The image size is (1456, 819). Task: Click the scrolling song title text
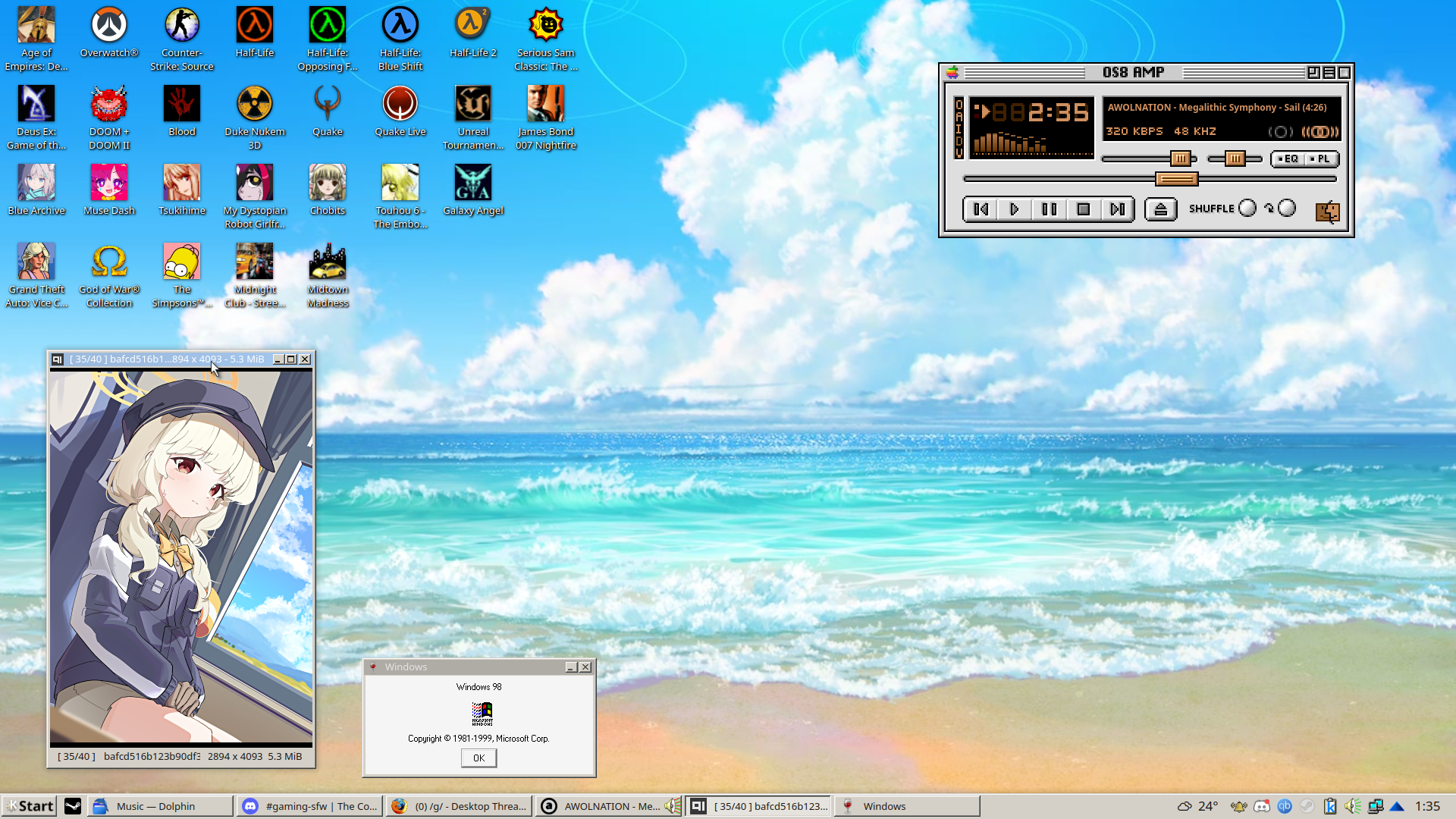(1216, 108)
